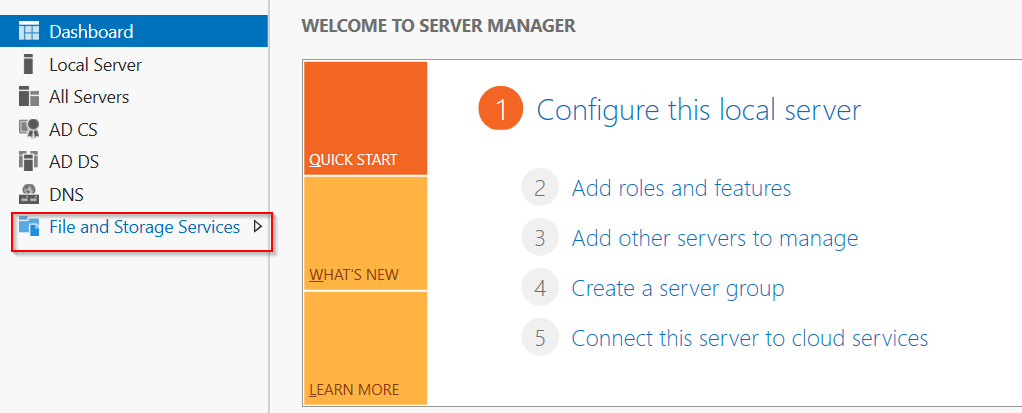
Task: Switch to the What's New tile
Action: coord(365,233)
